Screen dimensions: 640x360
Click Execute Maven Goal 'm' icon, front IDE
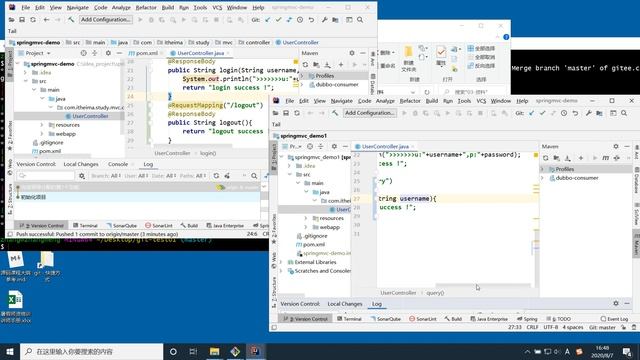606,158
